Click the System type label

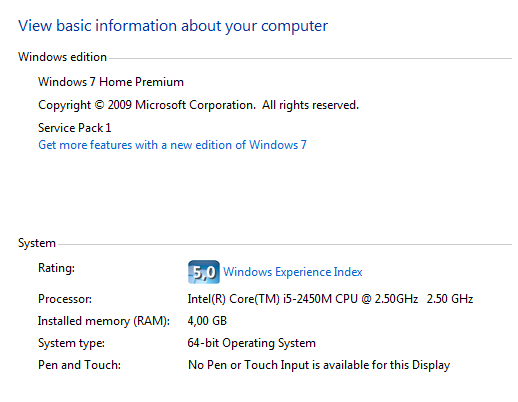(x=71, y=343)
